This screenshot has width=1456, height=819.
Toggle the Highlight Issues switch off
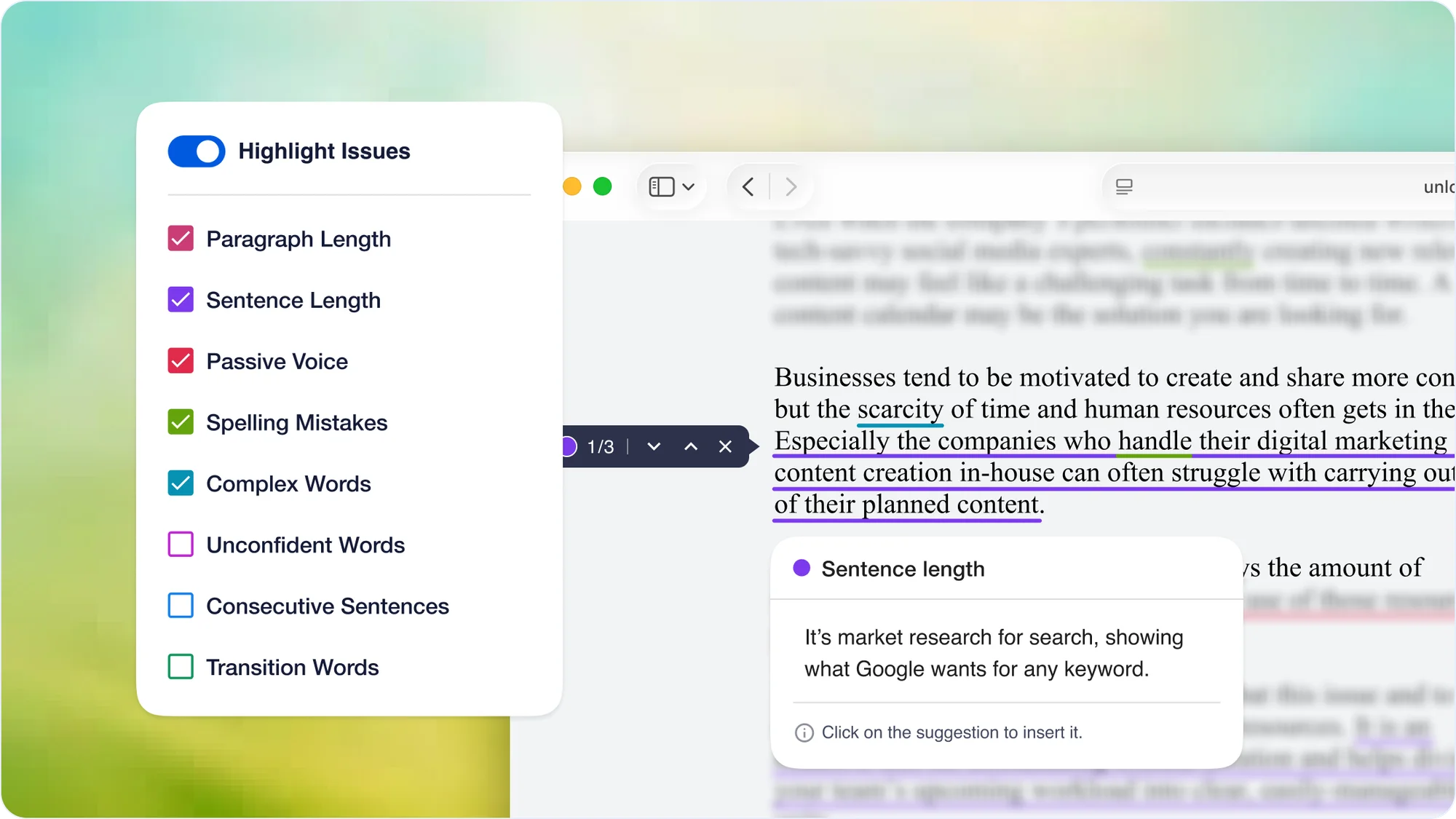click(x=197, y=151)
